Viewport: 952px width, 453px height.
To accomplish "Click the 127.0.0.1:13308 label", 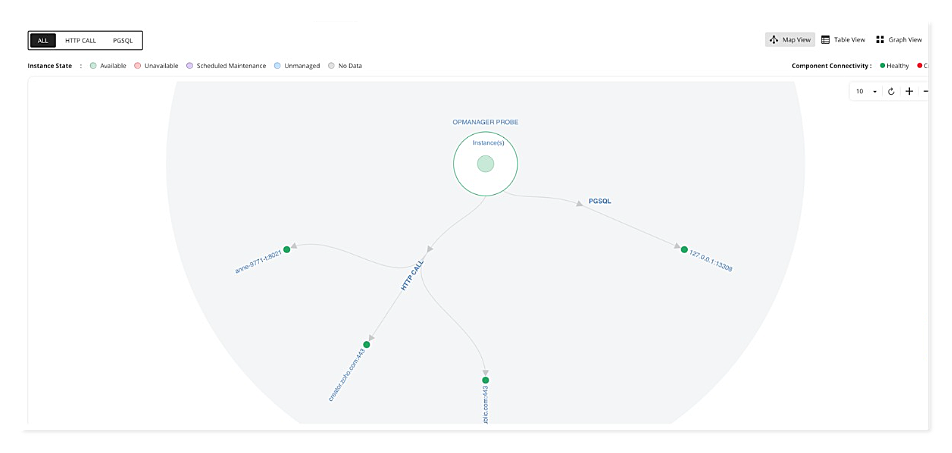I will coord(711,261).
